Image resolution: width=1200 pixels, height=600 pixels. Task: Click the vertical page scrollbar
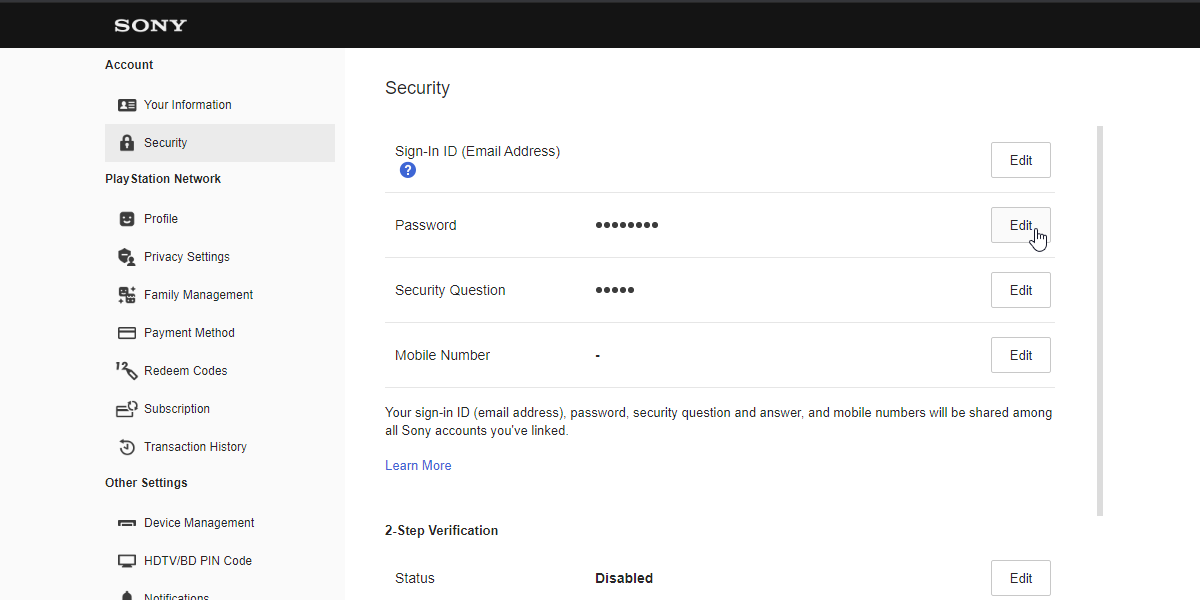(x=1100, y=320)
